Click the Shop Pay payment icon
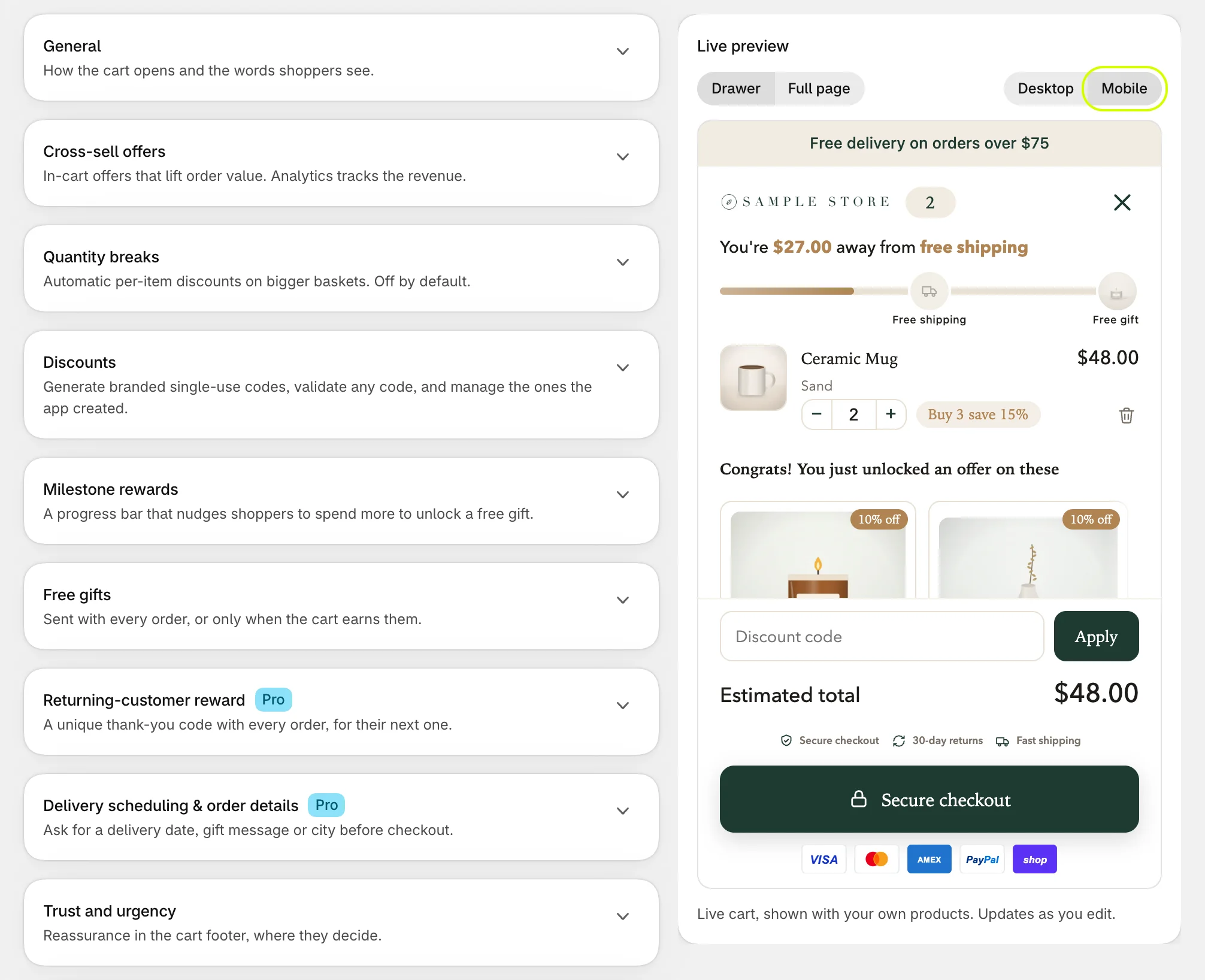1205x980 pixels. tap(1034, 859)
